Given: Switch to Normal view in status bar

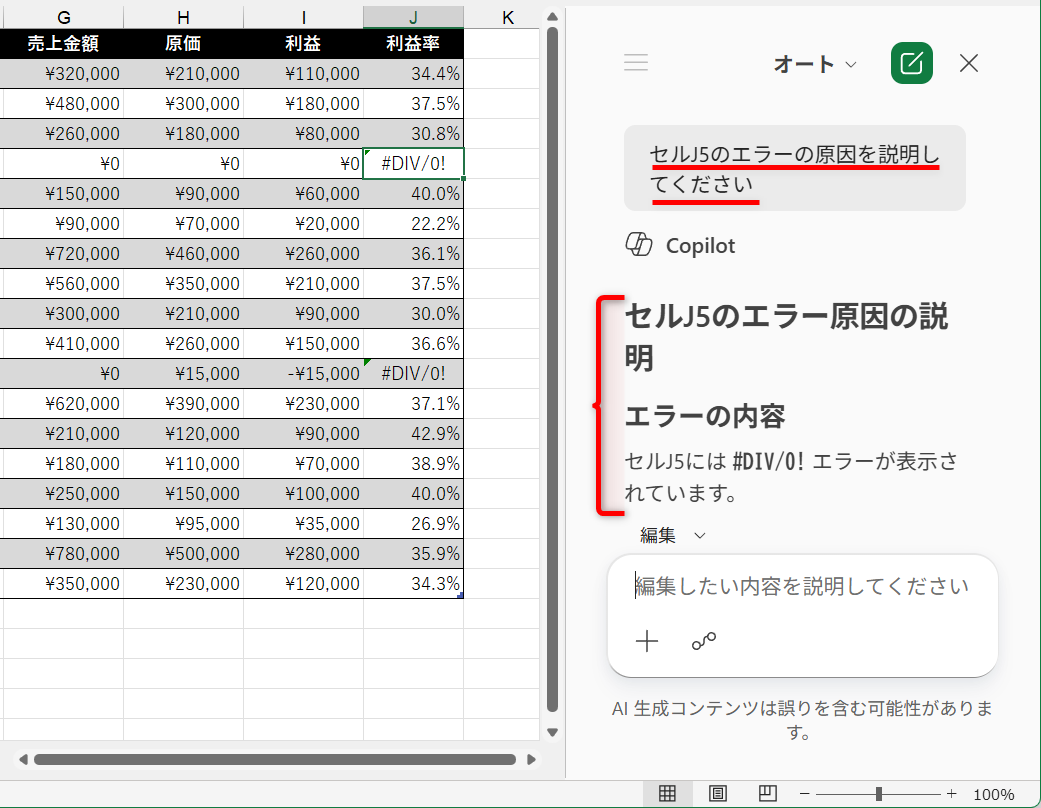Looking at the screenshot, I should pyautogui.click(x=667, y=793).
